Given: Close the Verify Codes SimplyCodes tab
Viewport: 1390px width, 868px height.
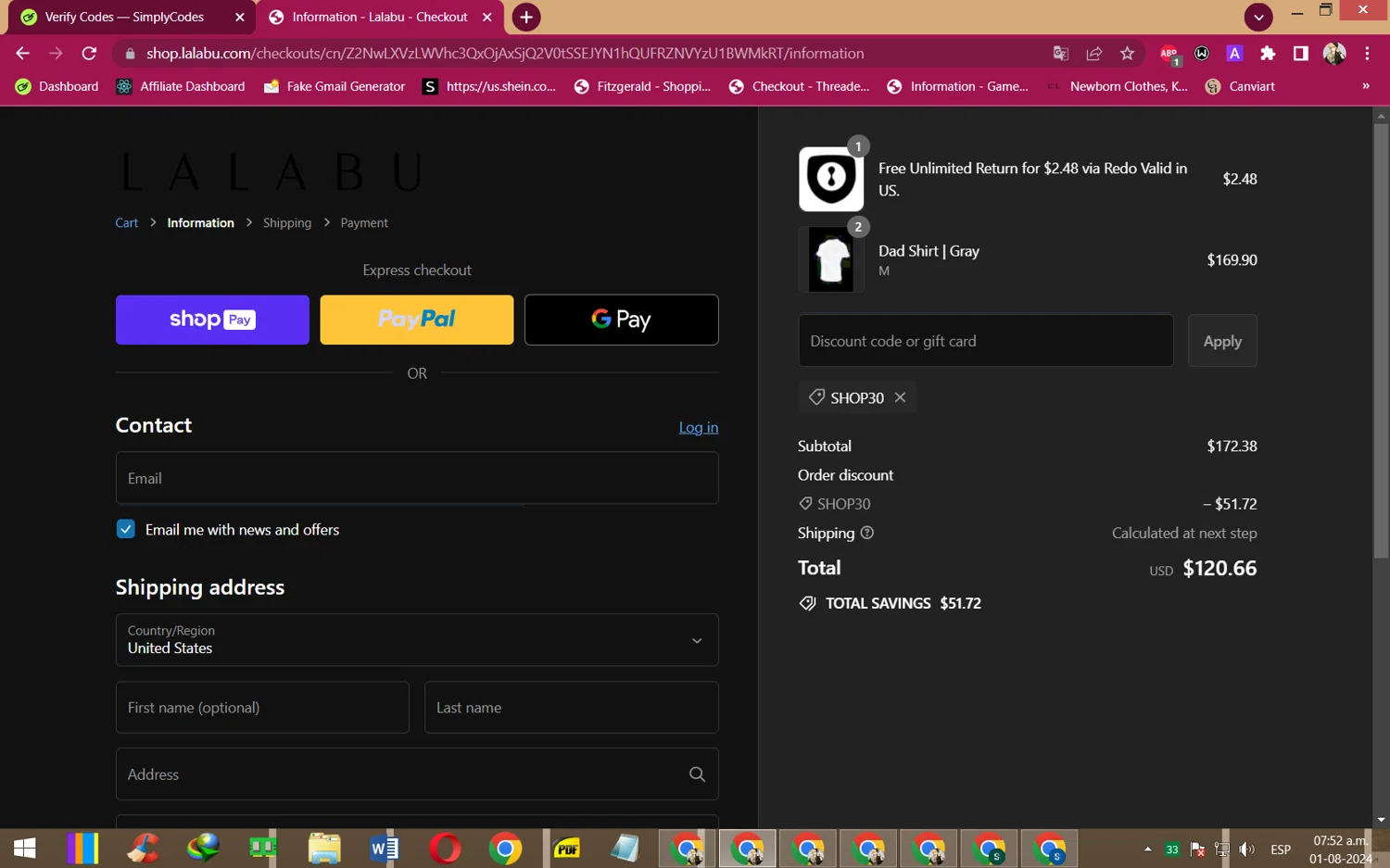Looking at the screenshot, I should click(240, 17).
